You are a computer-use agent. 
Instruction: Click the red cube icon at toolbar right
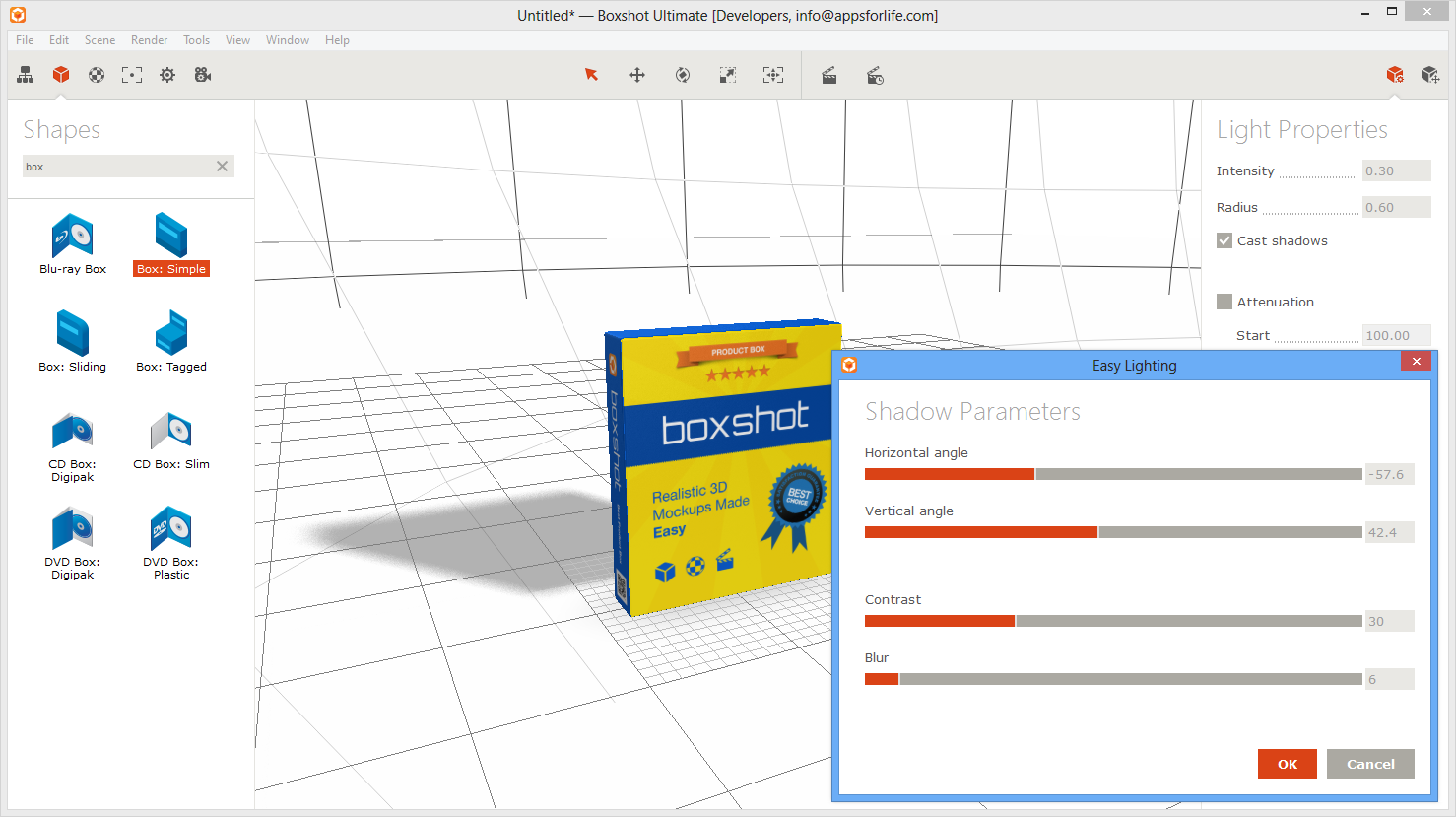pyautogui.click(x=1395, y=75)
